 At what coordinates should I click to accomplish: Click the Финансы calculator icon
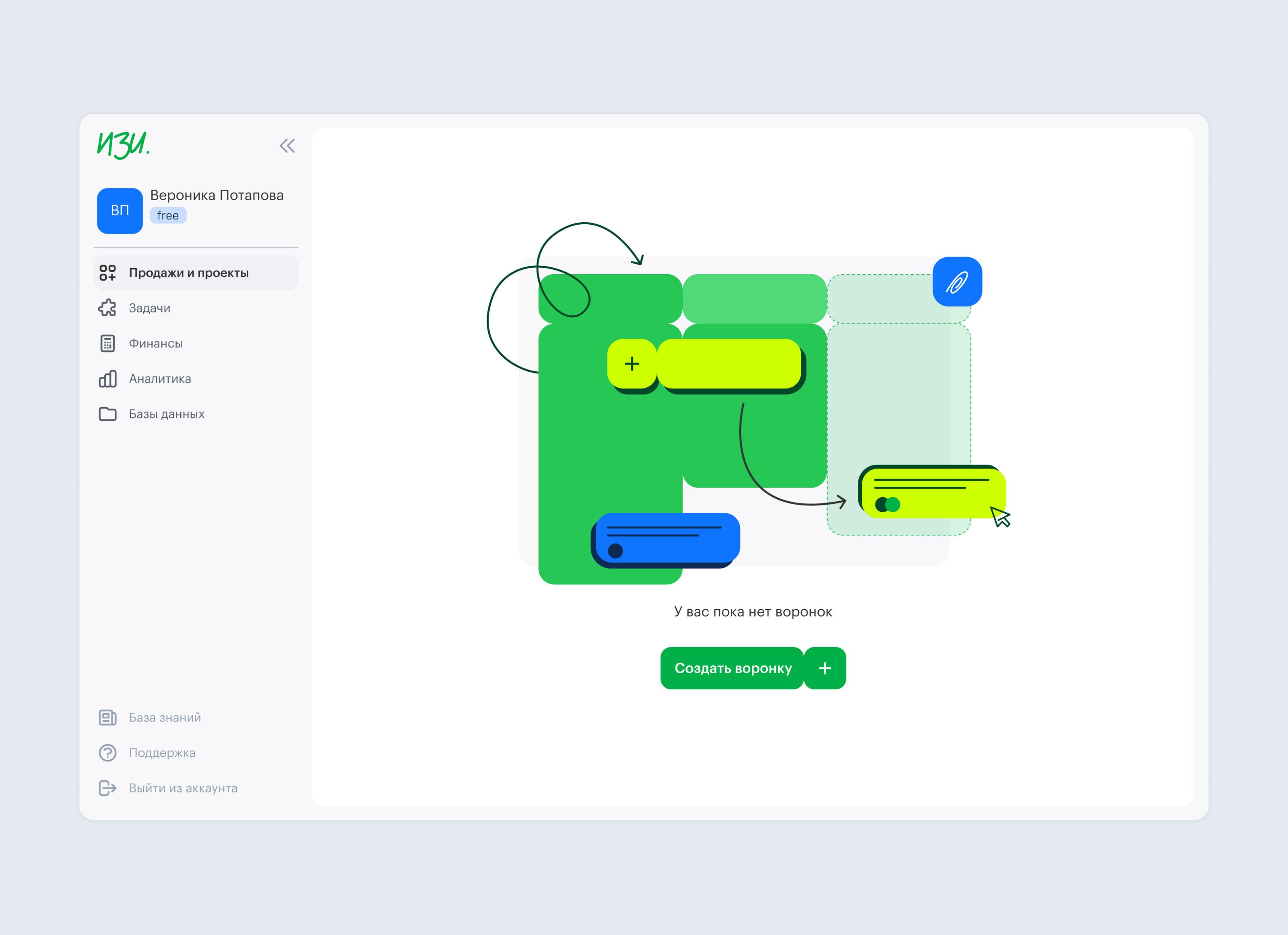tap(107, 343)
